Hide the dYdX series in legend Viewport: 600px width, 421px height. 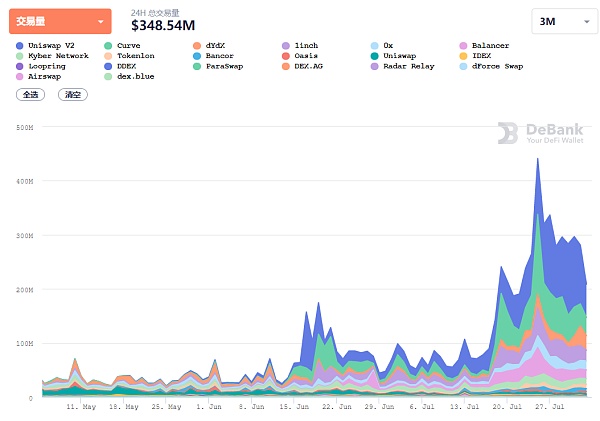point(215,45)
